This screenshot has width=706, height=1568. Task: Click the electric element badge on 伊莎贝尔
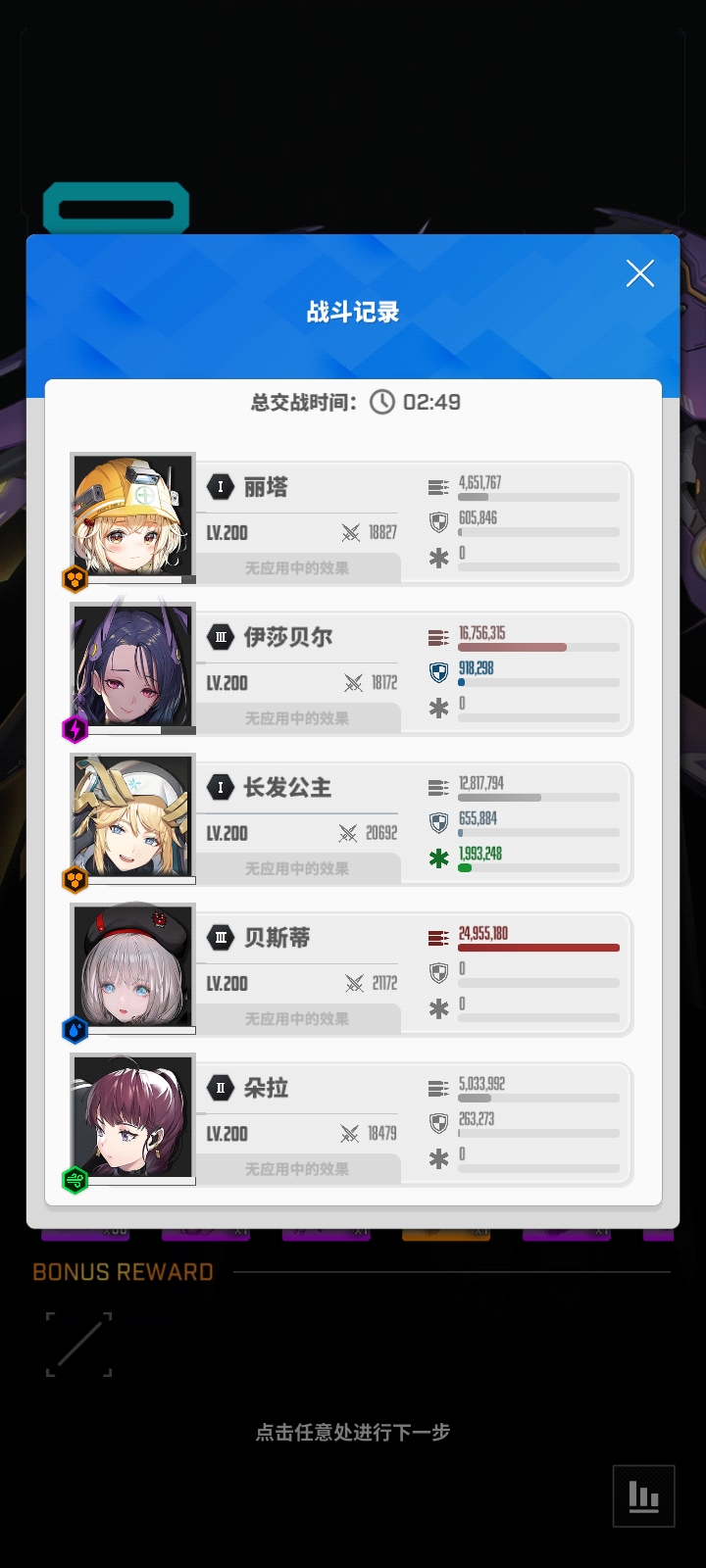point(76,729)
